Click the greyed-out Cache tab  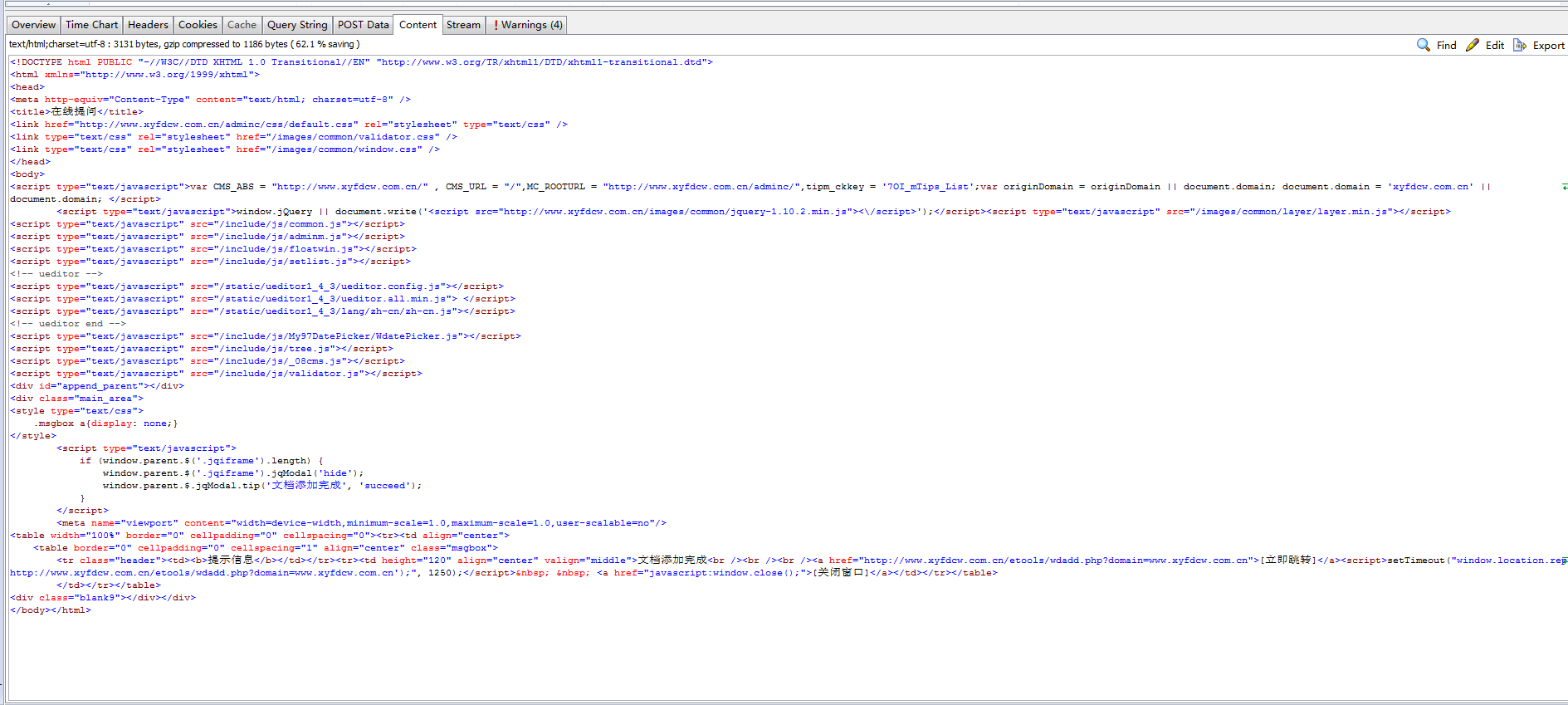click(x=242, y=25)
